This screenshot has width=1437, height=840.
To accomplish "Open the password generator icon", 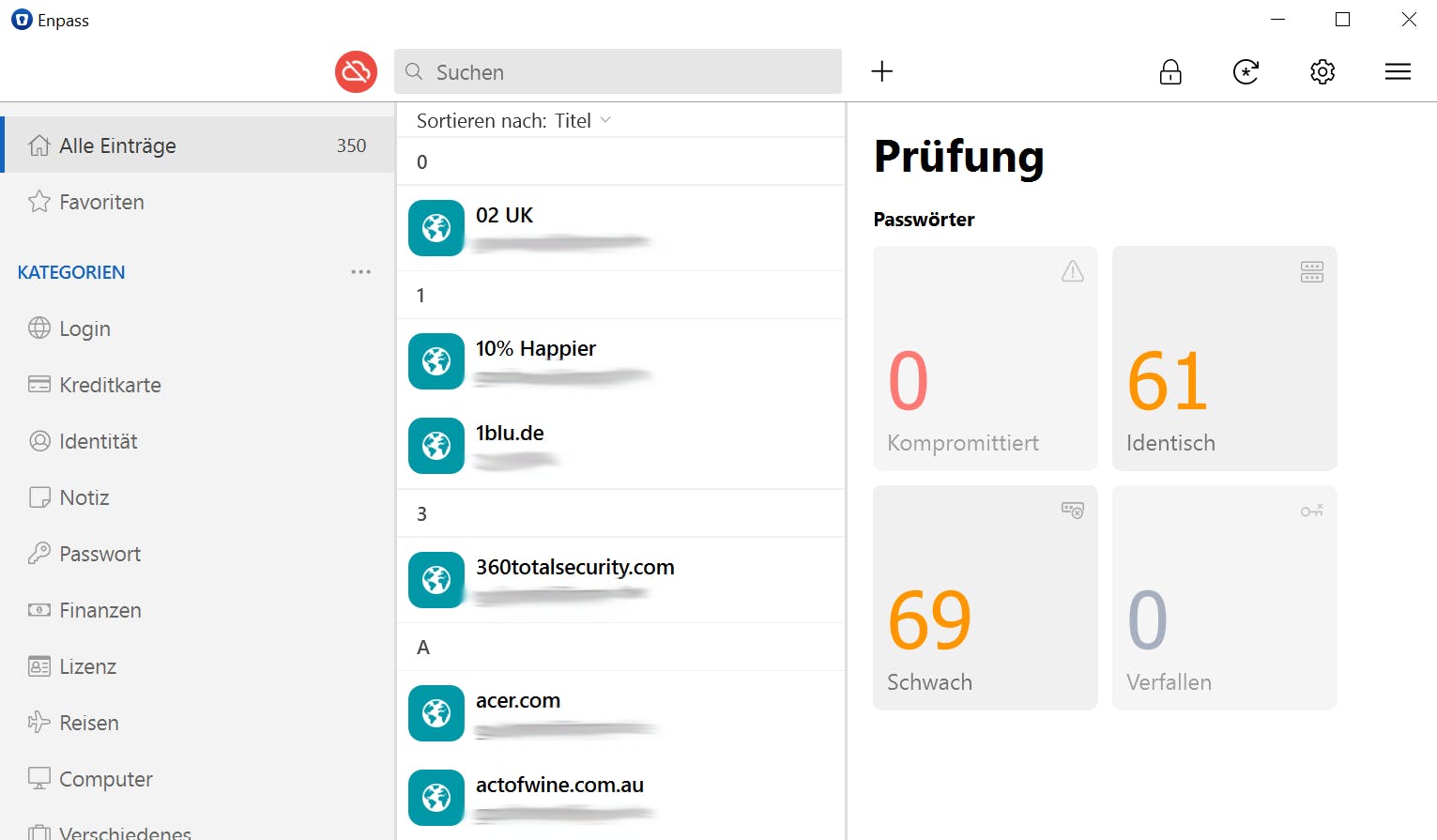I will (x=1246, y=71).
